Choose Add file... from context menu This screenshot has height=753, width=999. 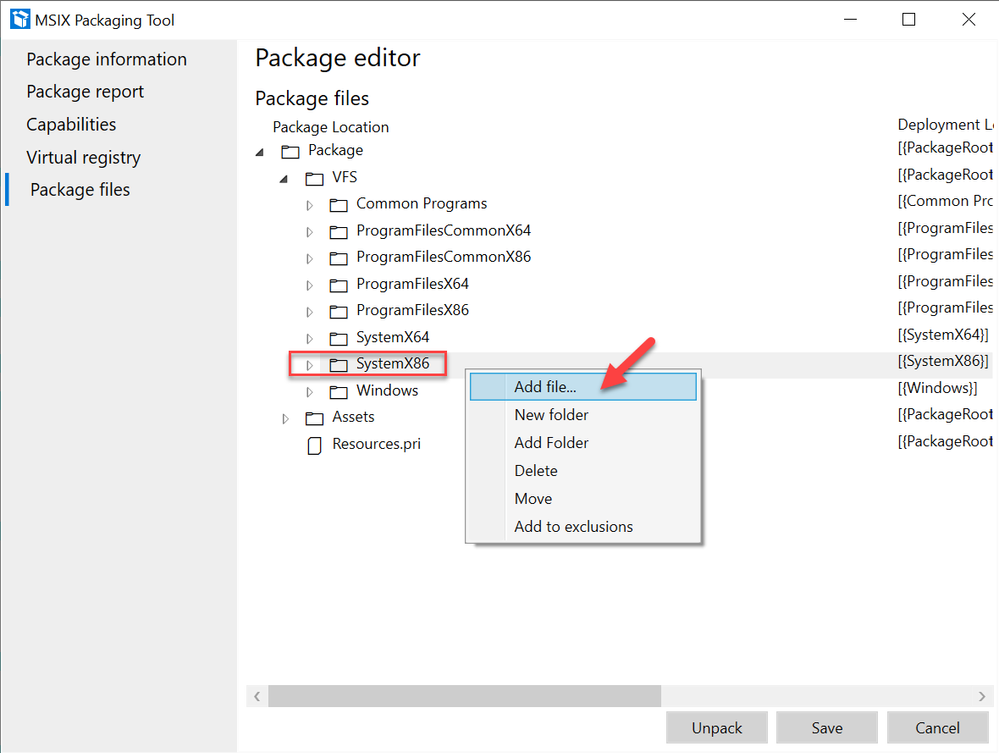pyautogui.click(x=583, y=387)
